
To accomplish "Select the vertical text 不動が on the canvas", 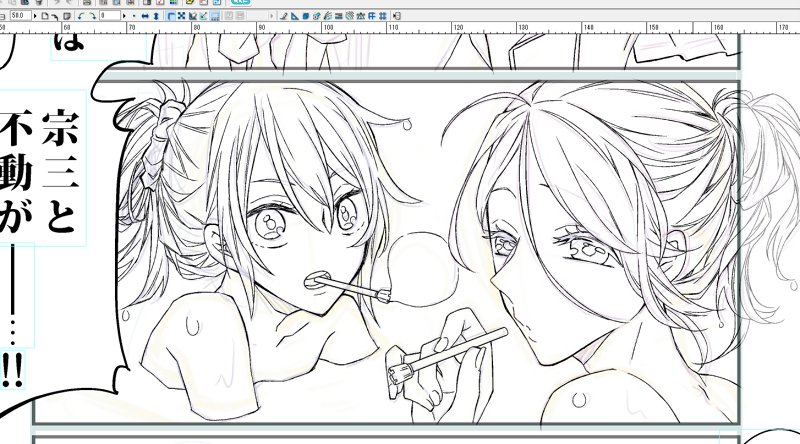I will tap(15, 172).
